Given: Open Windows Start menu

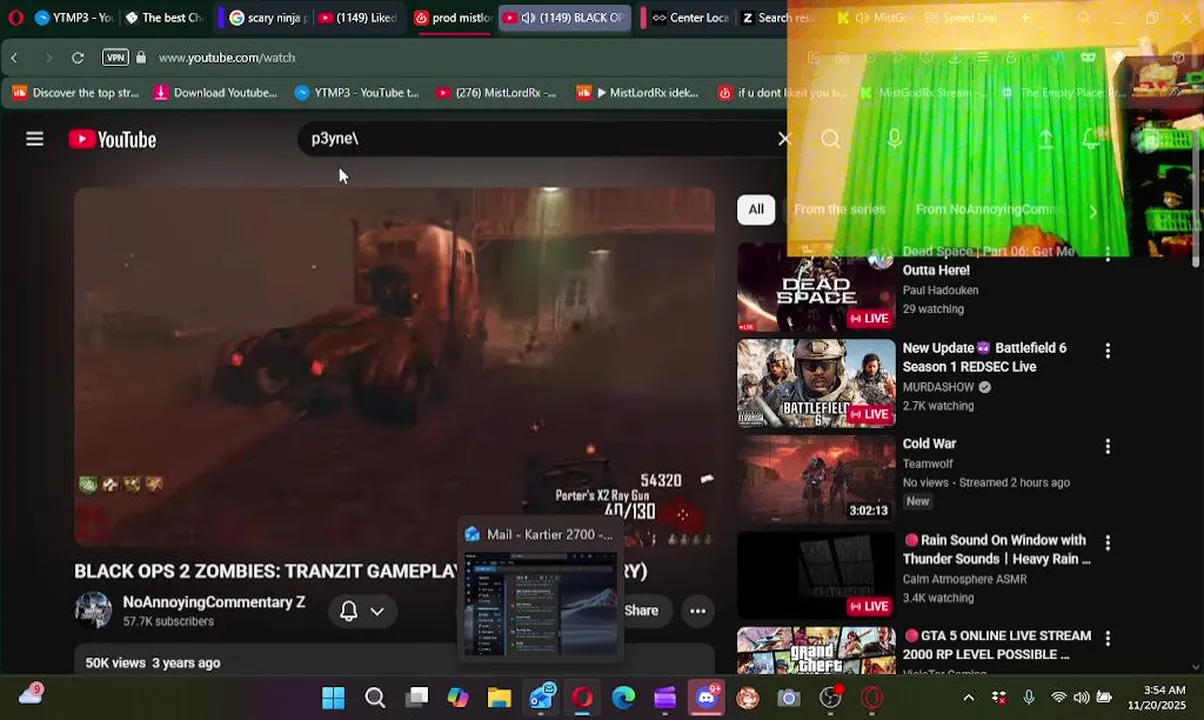Looking at the screenshot, I should pos(333,697).
